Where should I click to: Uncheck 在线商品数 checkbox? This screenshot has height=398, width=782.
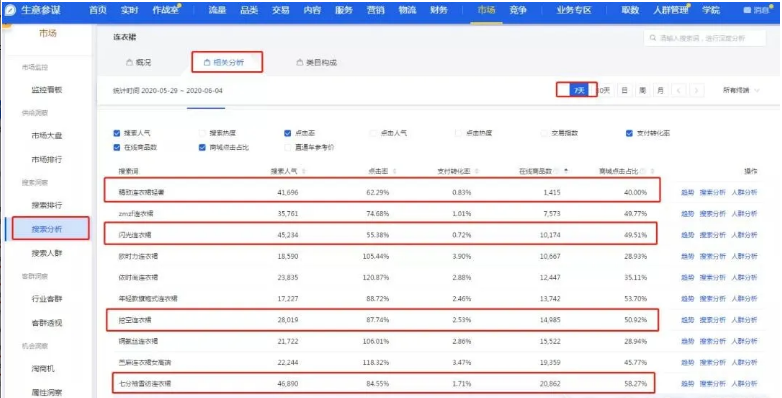coord(117,148)
